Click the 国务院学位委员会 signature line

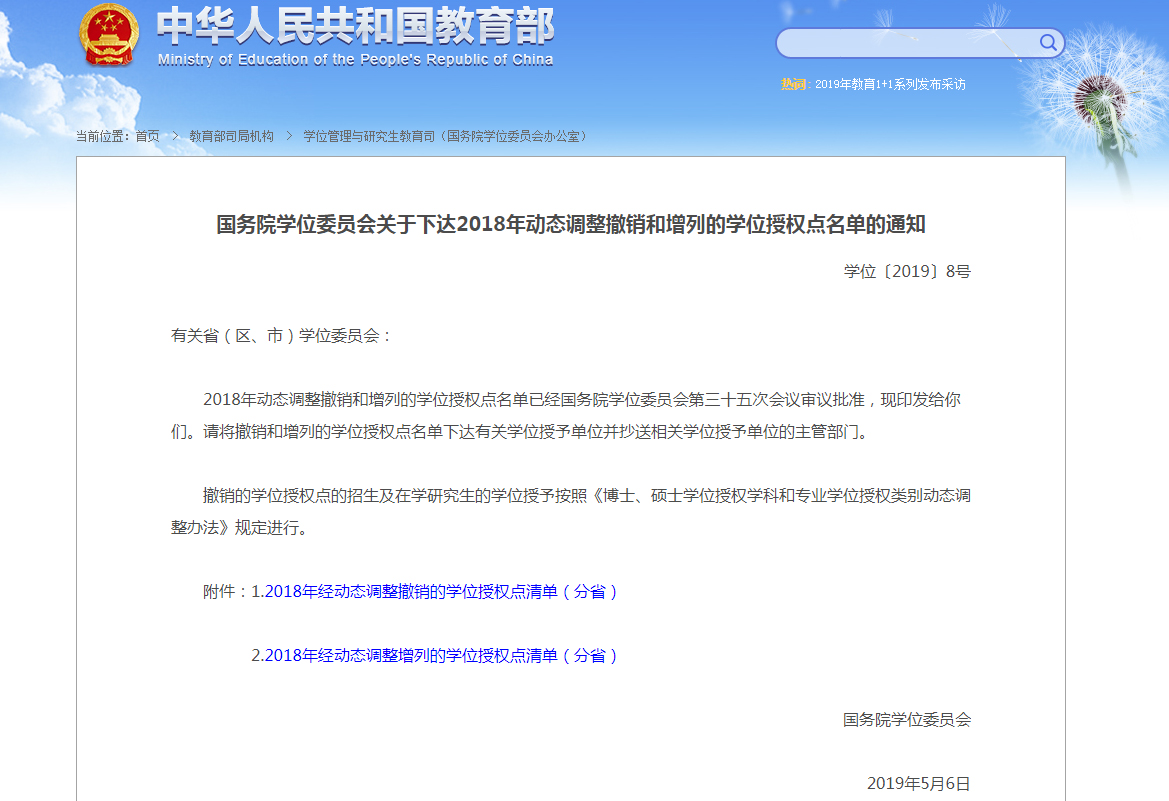pyautogui.click(x=906, y=719)
